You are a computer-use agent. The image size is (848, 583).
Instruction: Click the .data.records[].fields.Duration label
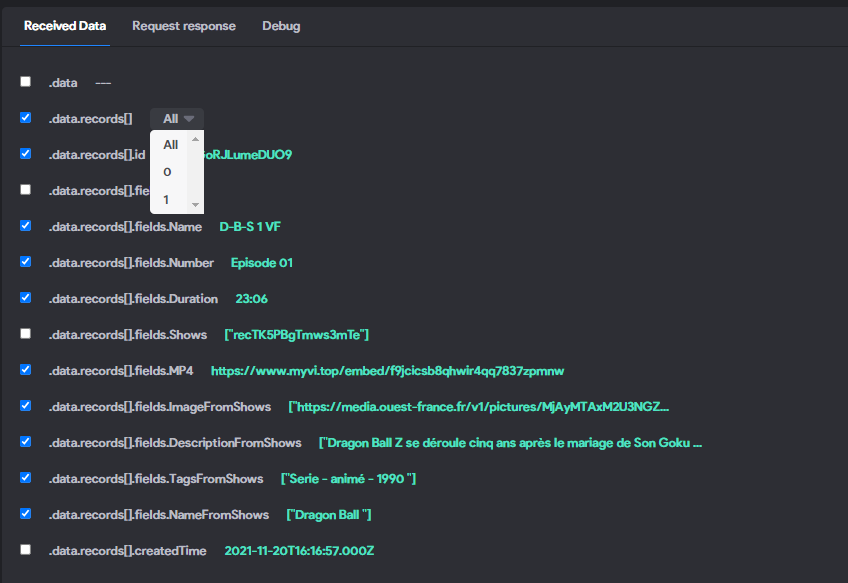[x=133, y=299]
